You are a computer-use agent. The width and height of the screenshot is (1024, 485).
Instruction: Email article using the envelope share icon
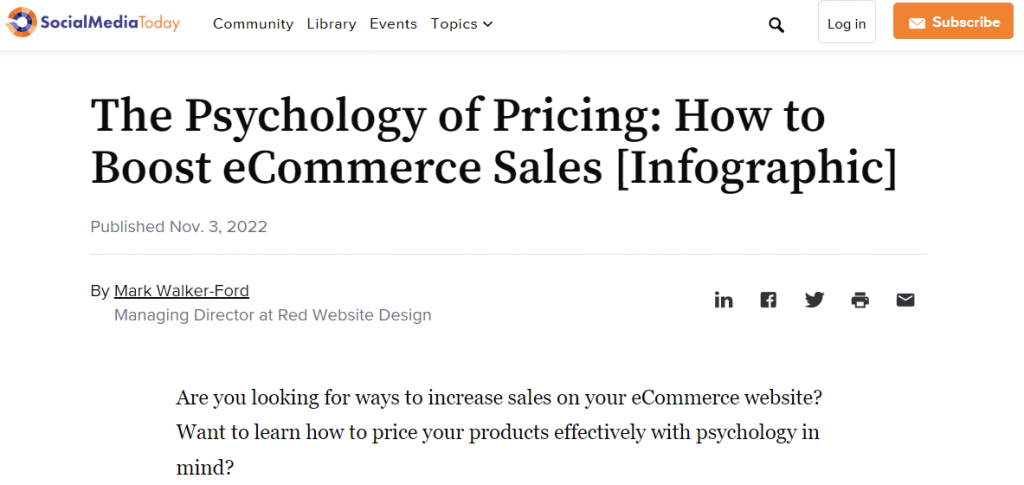click(x=905, y=300)
